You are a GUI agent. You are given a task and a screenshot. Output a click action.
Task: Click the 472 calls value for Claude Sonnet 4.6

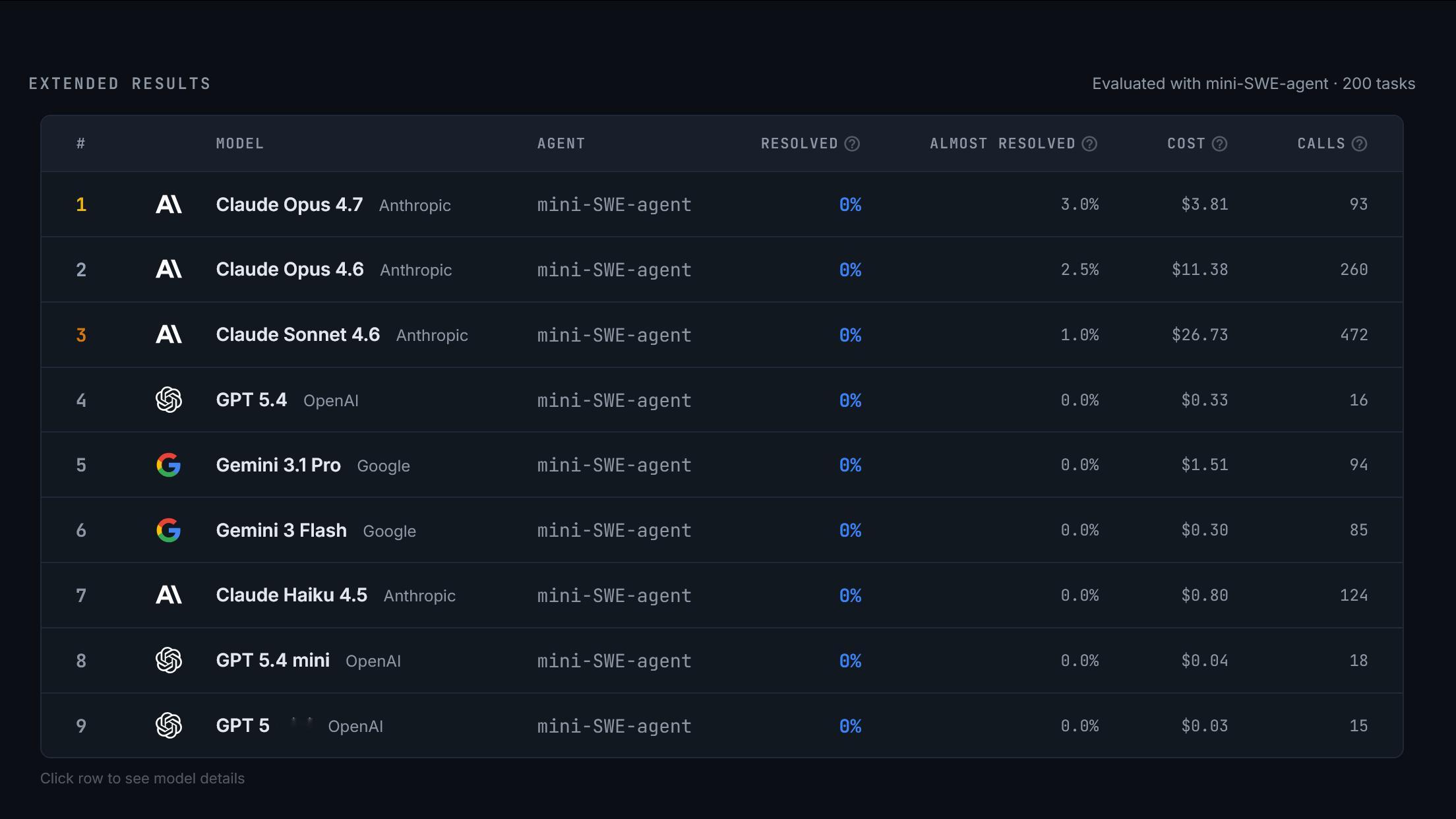click(1354, 335)
